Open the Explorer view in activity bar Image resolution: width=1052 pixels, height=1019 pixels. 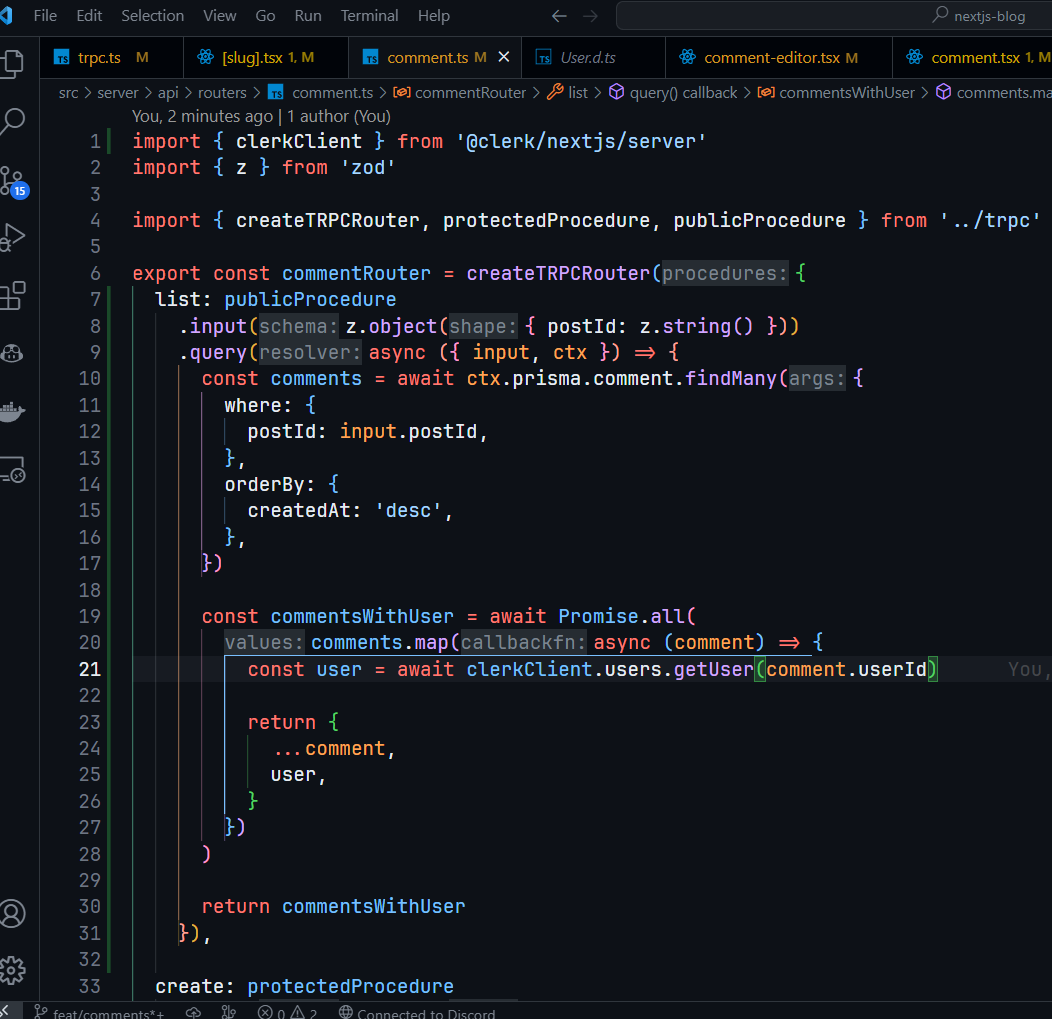(14, 64)
